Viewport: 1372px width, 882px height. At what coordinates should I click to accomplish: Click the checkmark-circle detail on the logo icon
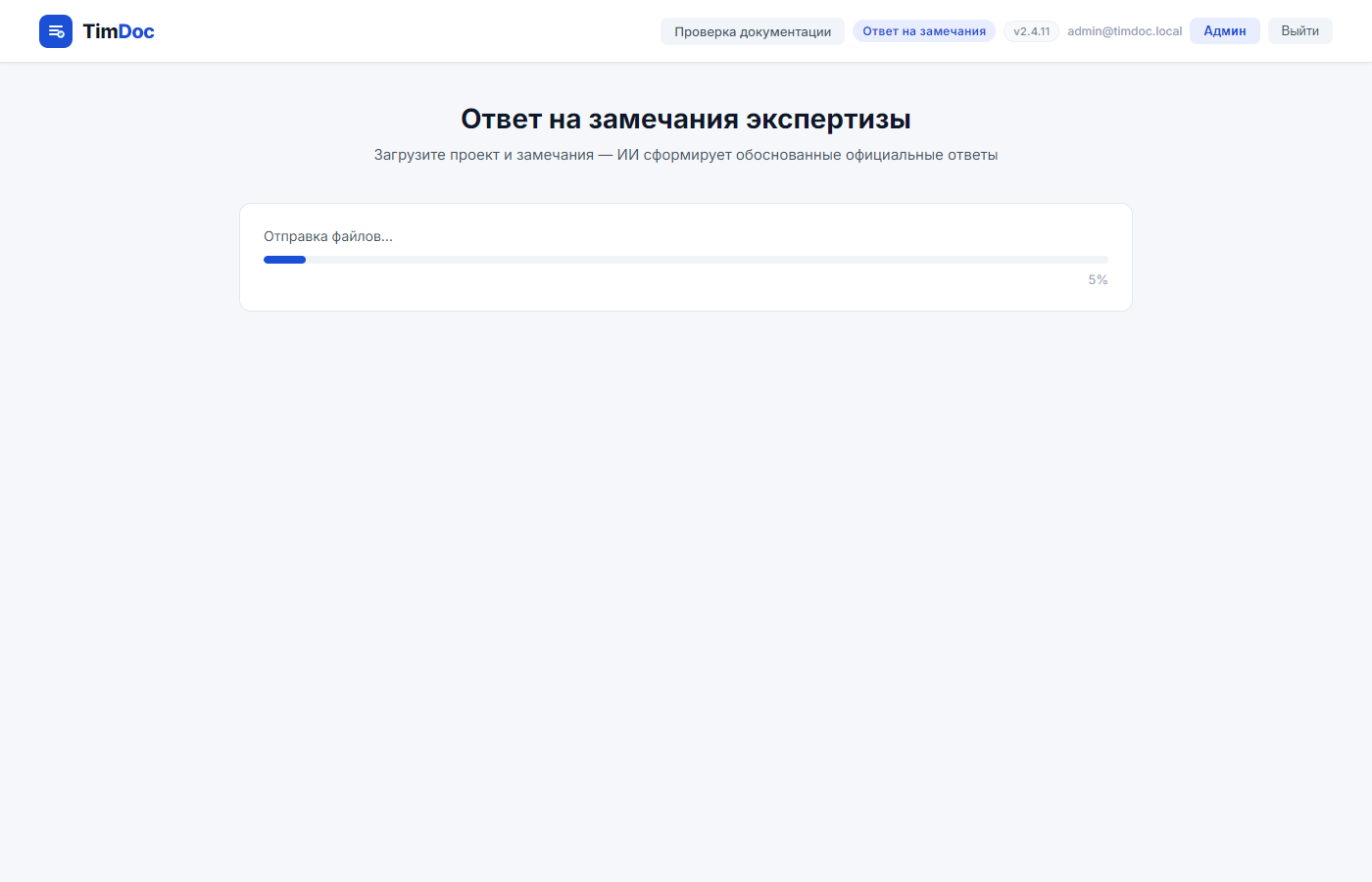tap(62, 35)
